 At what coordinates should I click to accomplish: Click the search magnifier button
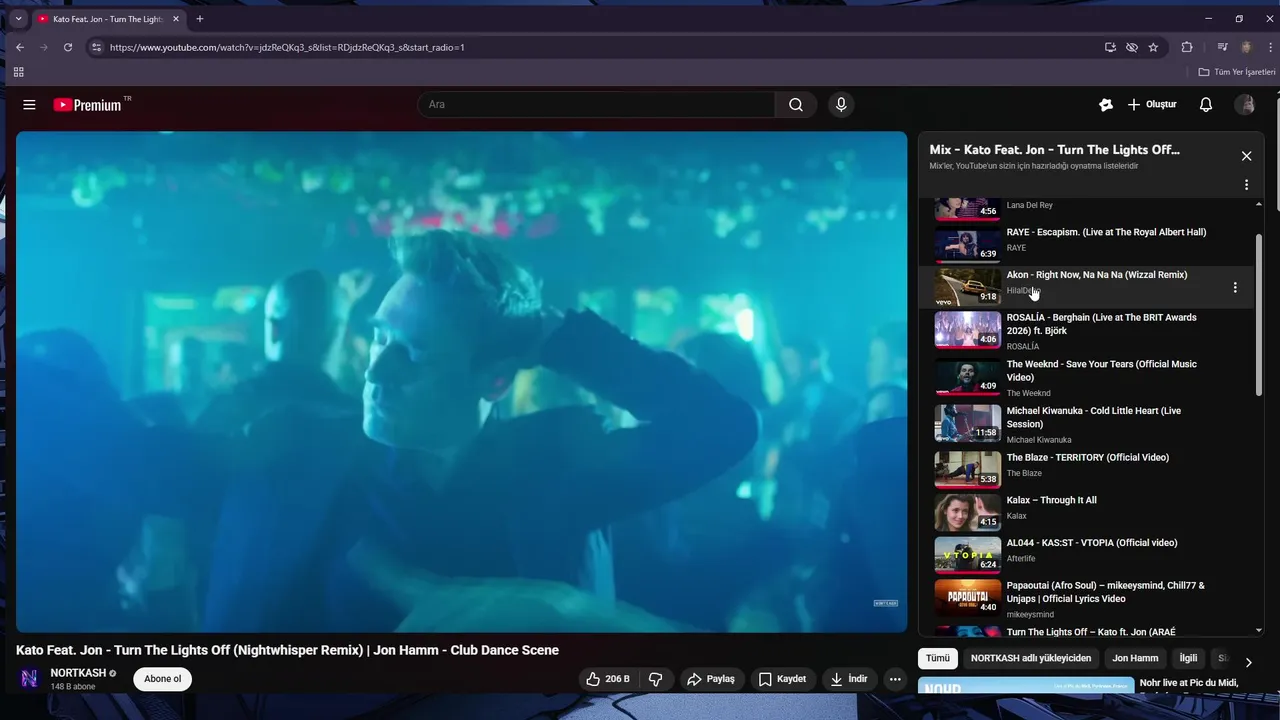(x=796, y=105)
